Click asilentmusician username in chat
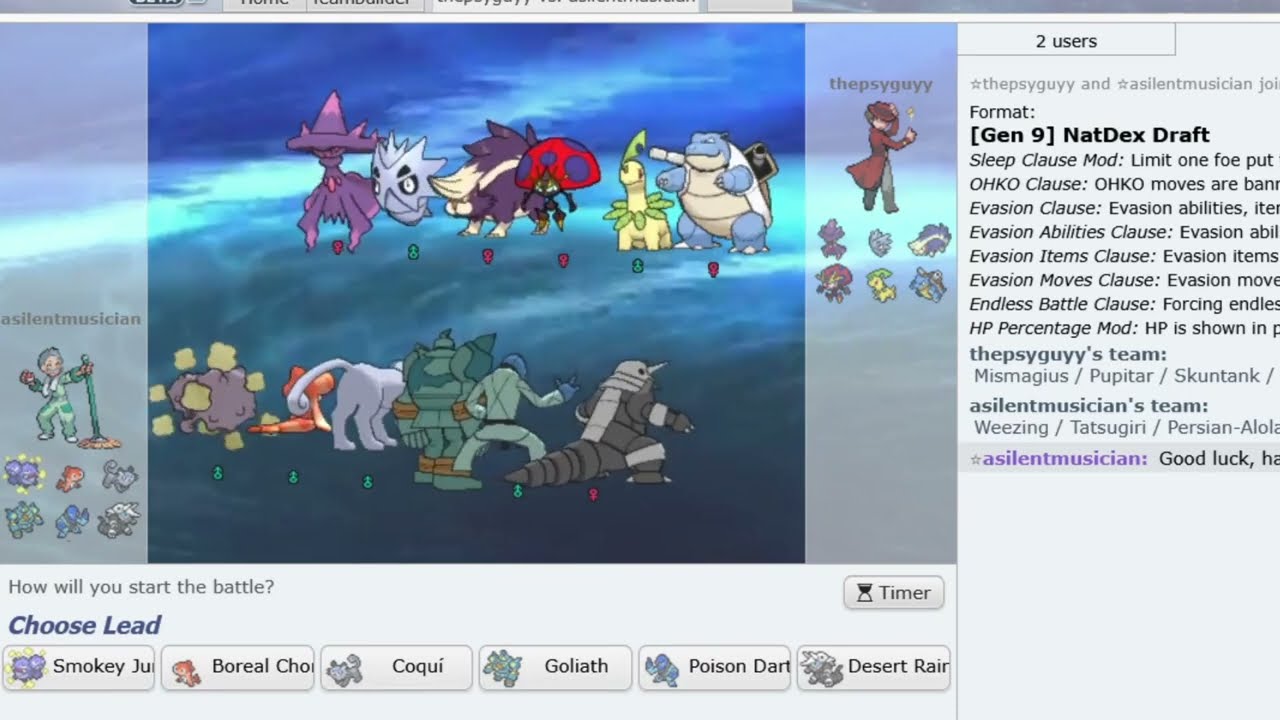The image size is (1280, 720). point(1064,458)
